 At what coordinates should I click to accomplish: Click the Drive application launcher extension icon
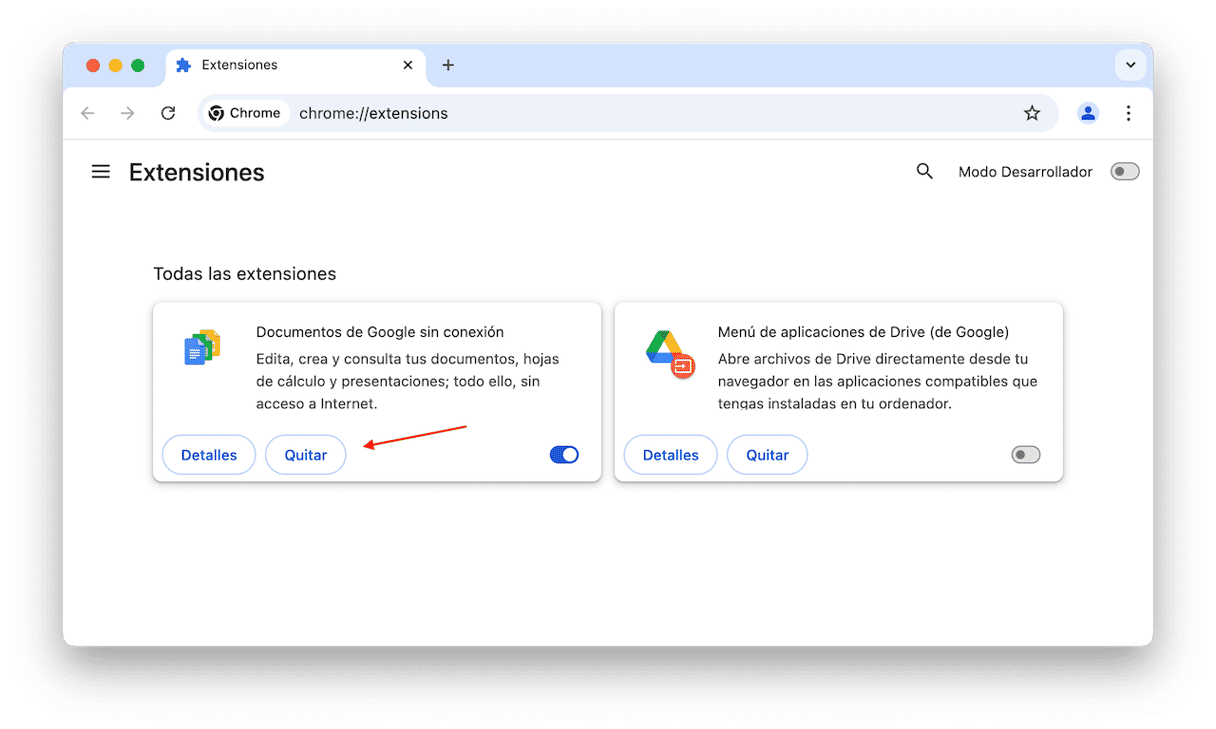tap(670, 352)
